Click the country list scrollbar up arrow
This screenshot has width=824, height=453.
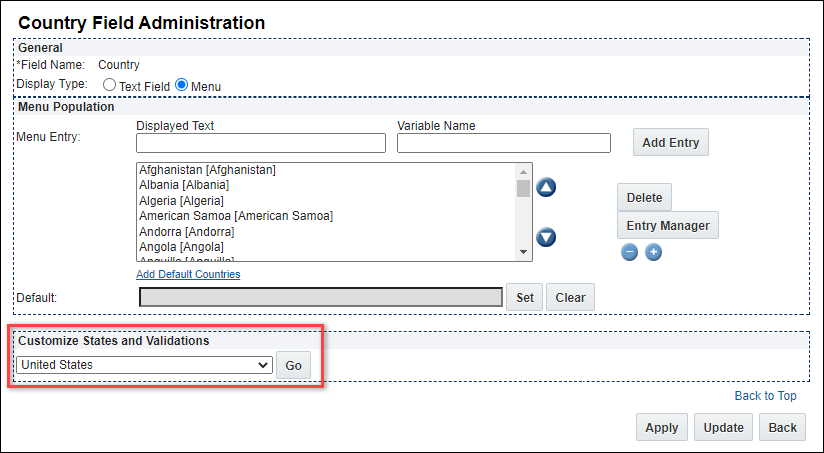click(x=523, y=171)
